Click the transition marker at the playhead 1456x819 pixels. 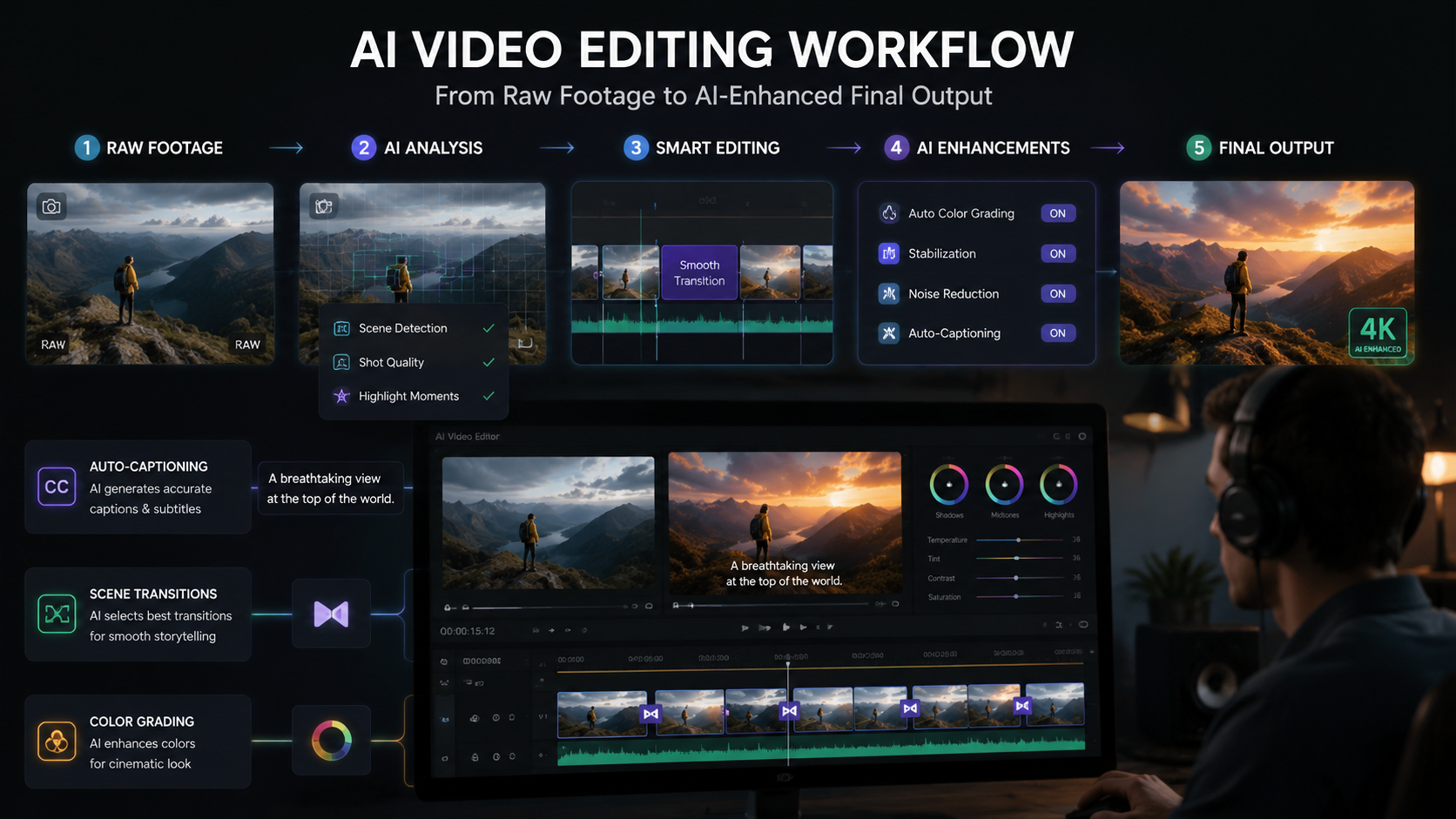click(789, 711)
